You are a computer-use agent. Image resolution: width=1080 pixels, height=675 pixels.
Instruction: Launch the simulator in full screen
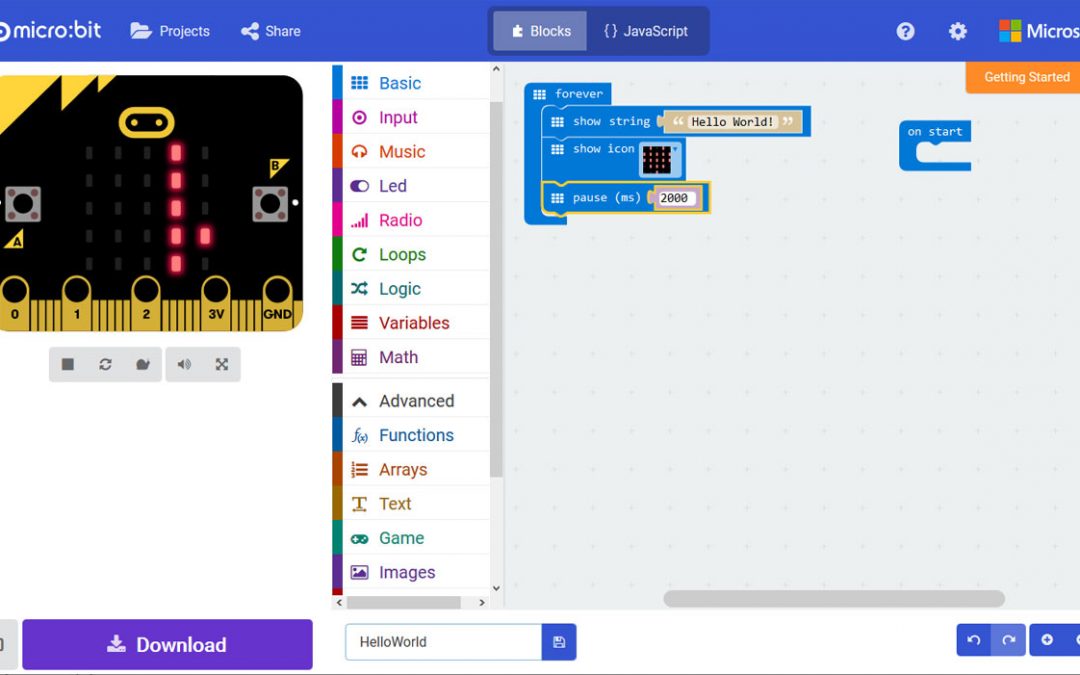tap(222, 364)
